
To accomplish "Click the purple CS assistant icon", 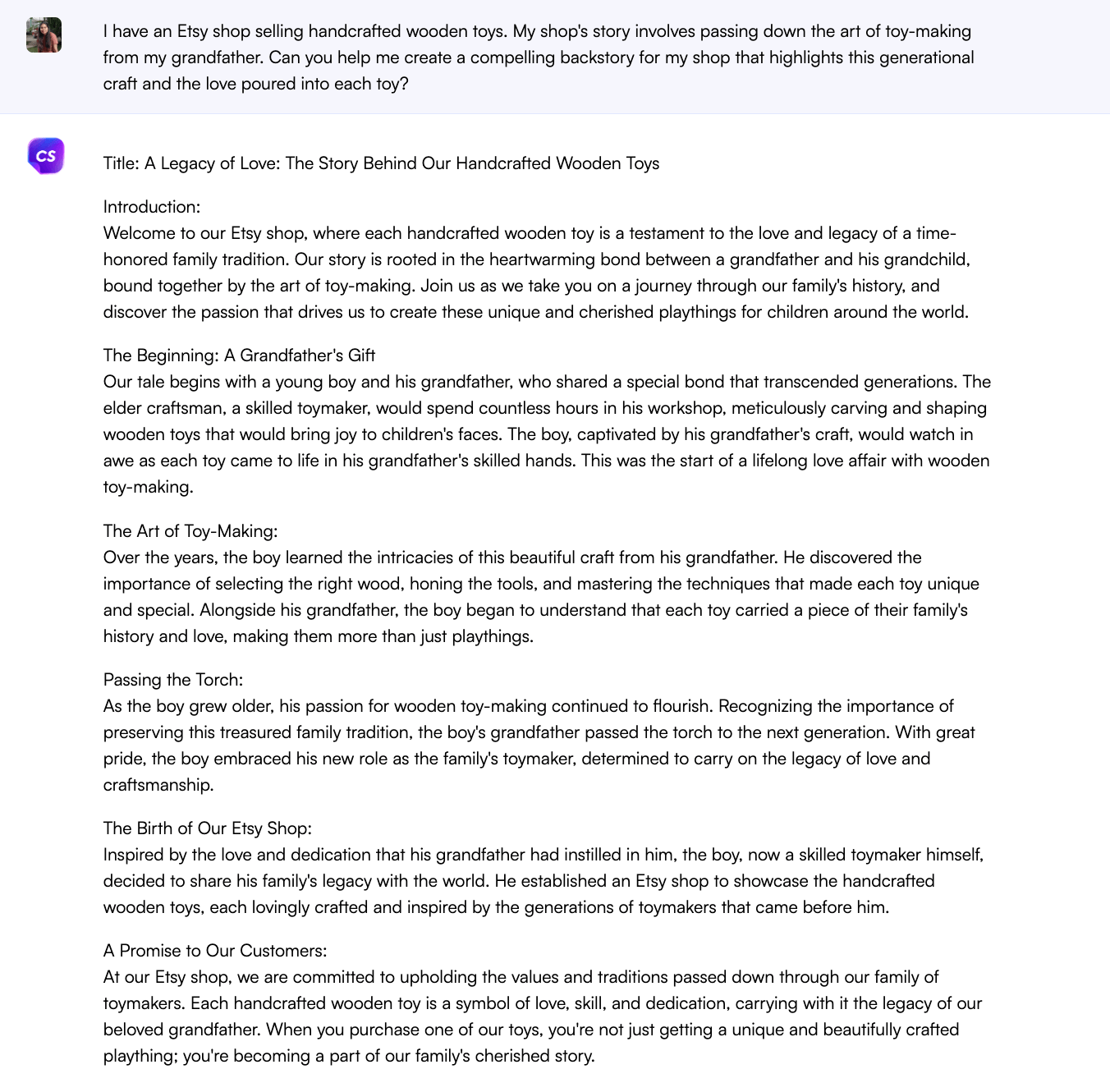I will coord(46,156).
